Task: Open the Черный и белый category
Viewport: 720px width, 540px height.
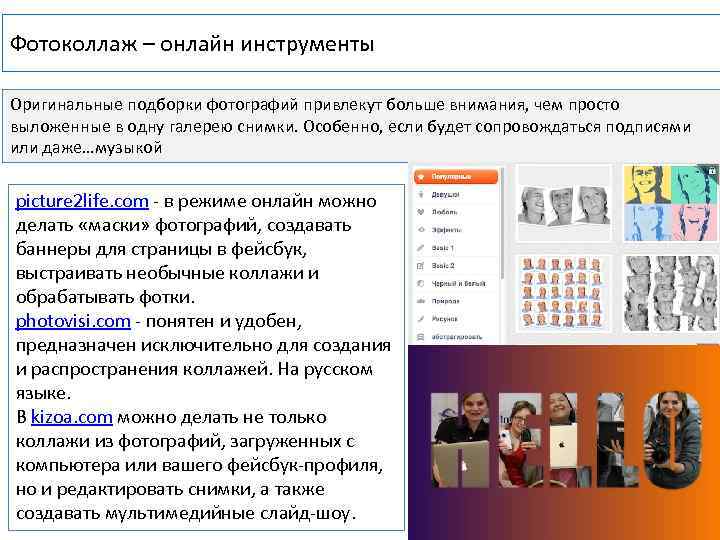Action: pos(458,284)
